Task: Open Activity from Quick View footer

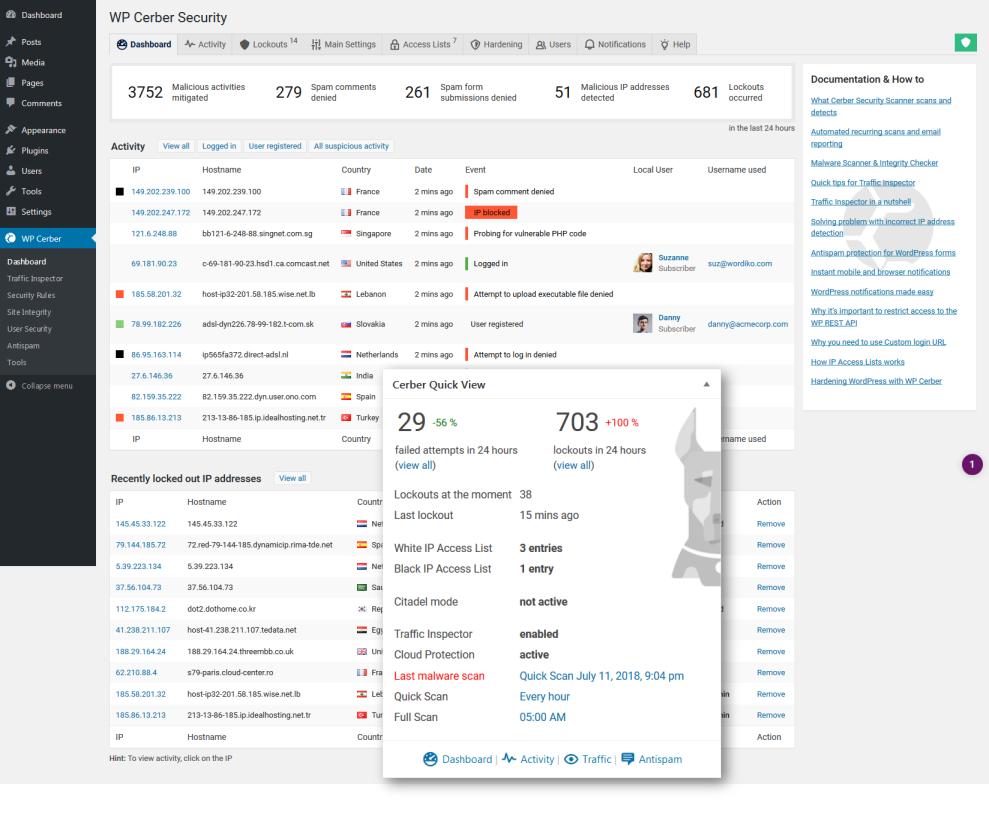Action: [x=529, y=759]
